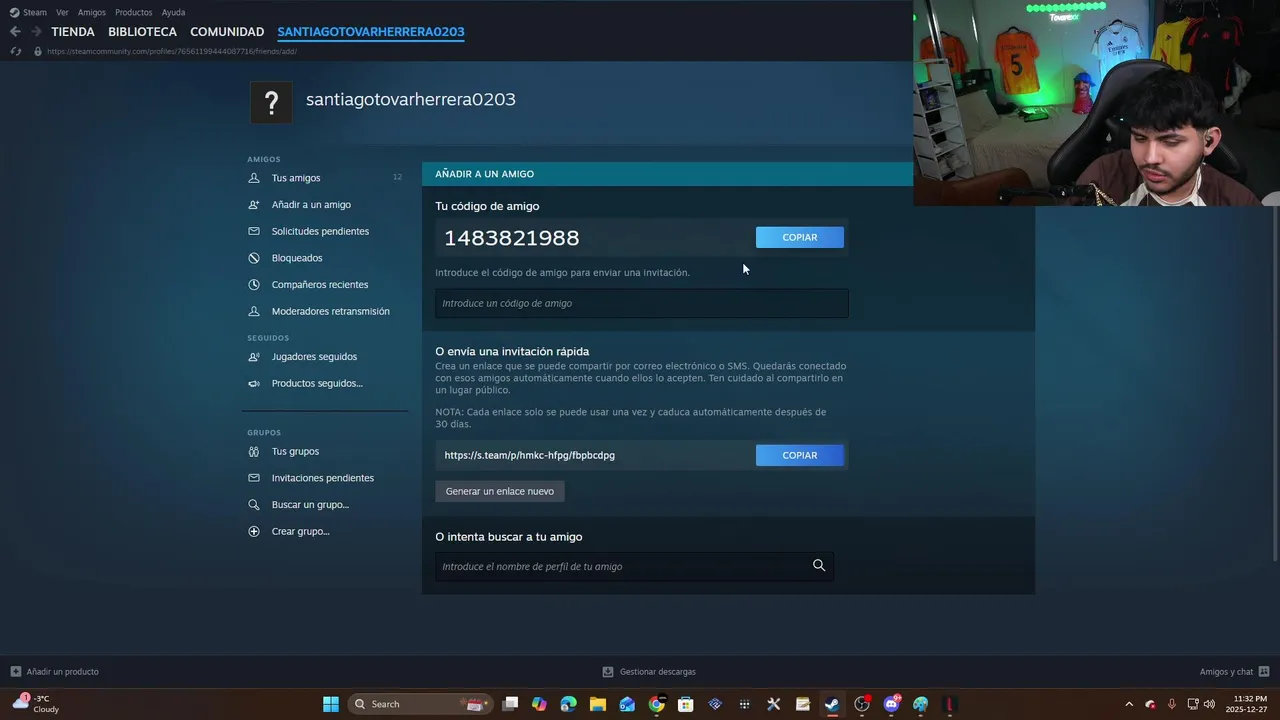Viewport: 1280px width, 720px height.
Task: Click the back navigation arrow
Action: pos(15,32)
